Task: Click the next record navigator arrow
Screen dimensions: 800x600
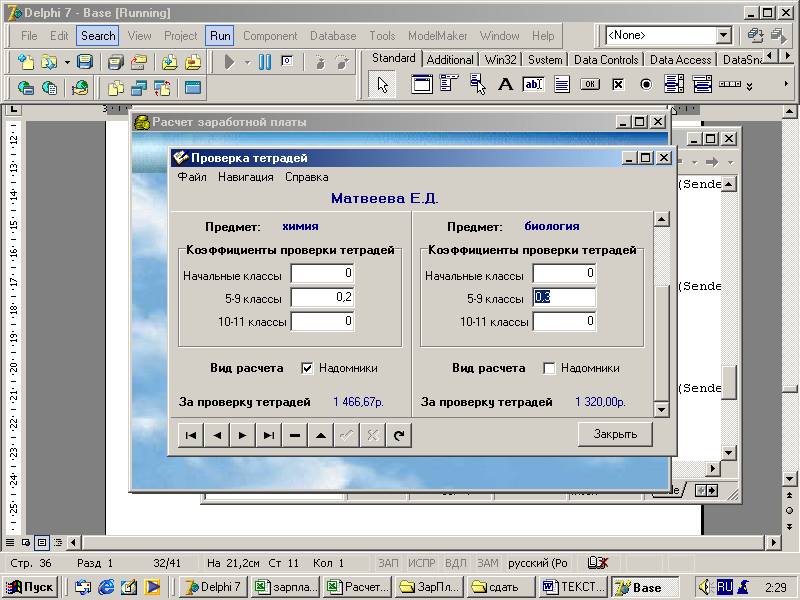Action: click(242, 435)
